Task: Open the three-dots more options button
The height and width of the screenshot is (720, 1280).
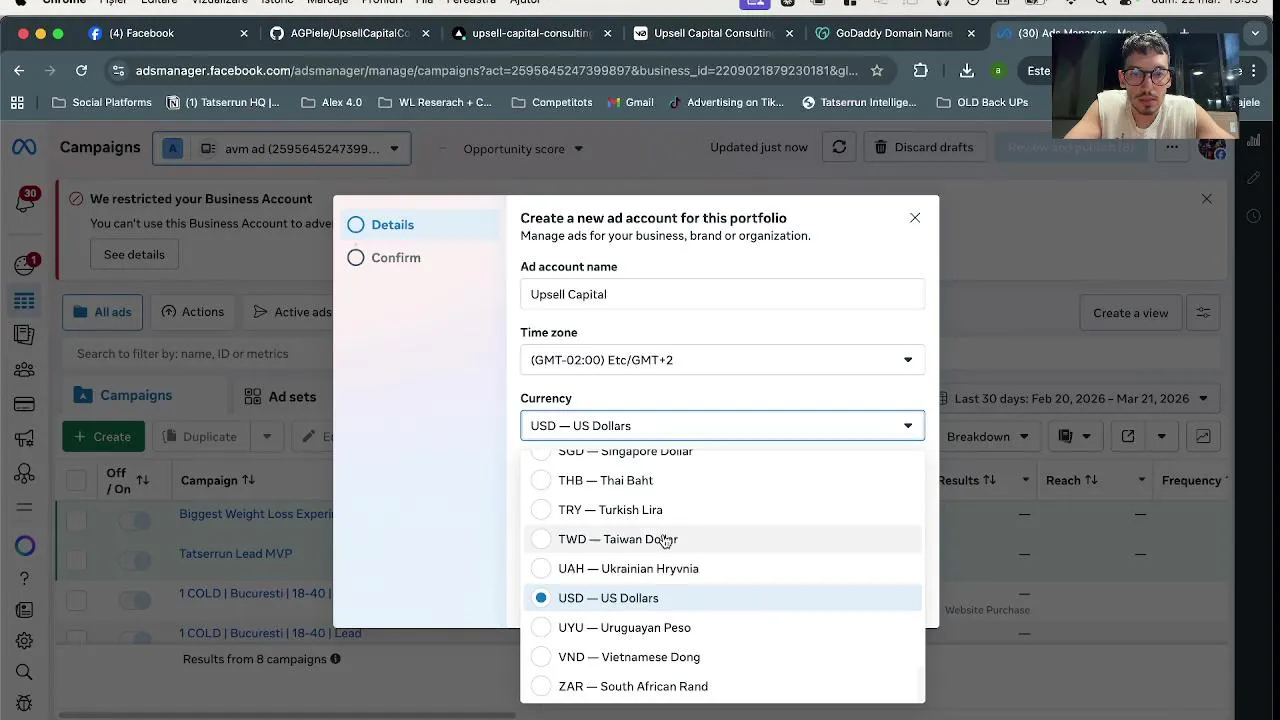Action: click(1171, 147)
